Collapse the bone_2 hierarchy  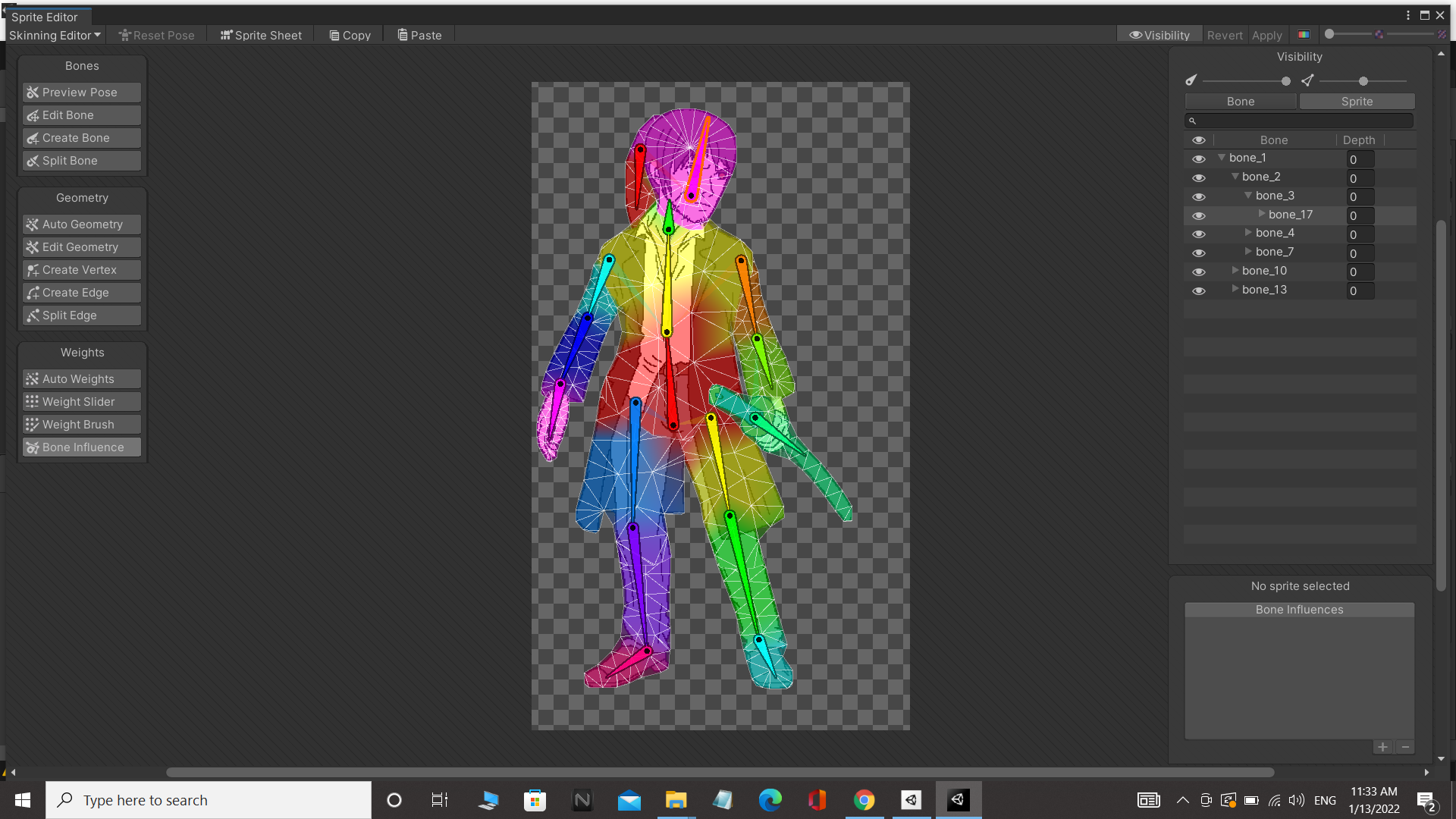pyautogui.click(x=1235, y=177)
